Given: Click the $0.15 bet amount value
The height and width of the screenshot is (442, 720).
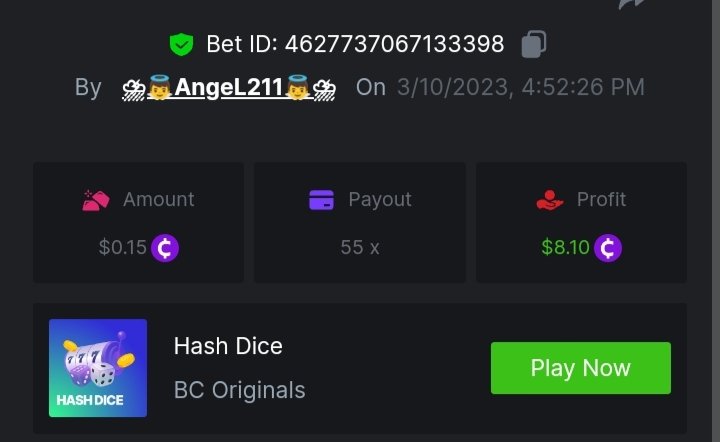Looking at the screenshot, I should pyautogui.click(x=123, y=247).
